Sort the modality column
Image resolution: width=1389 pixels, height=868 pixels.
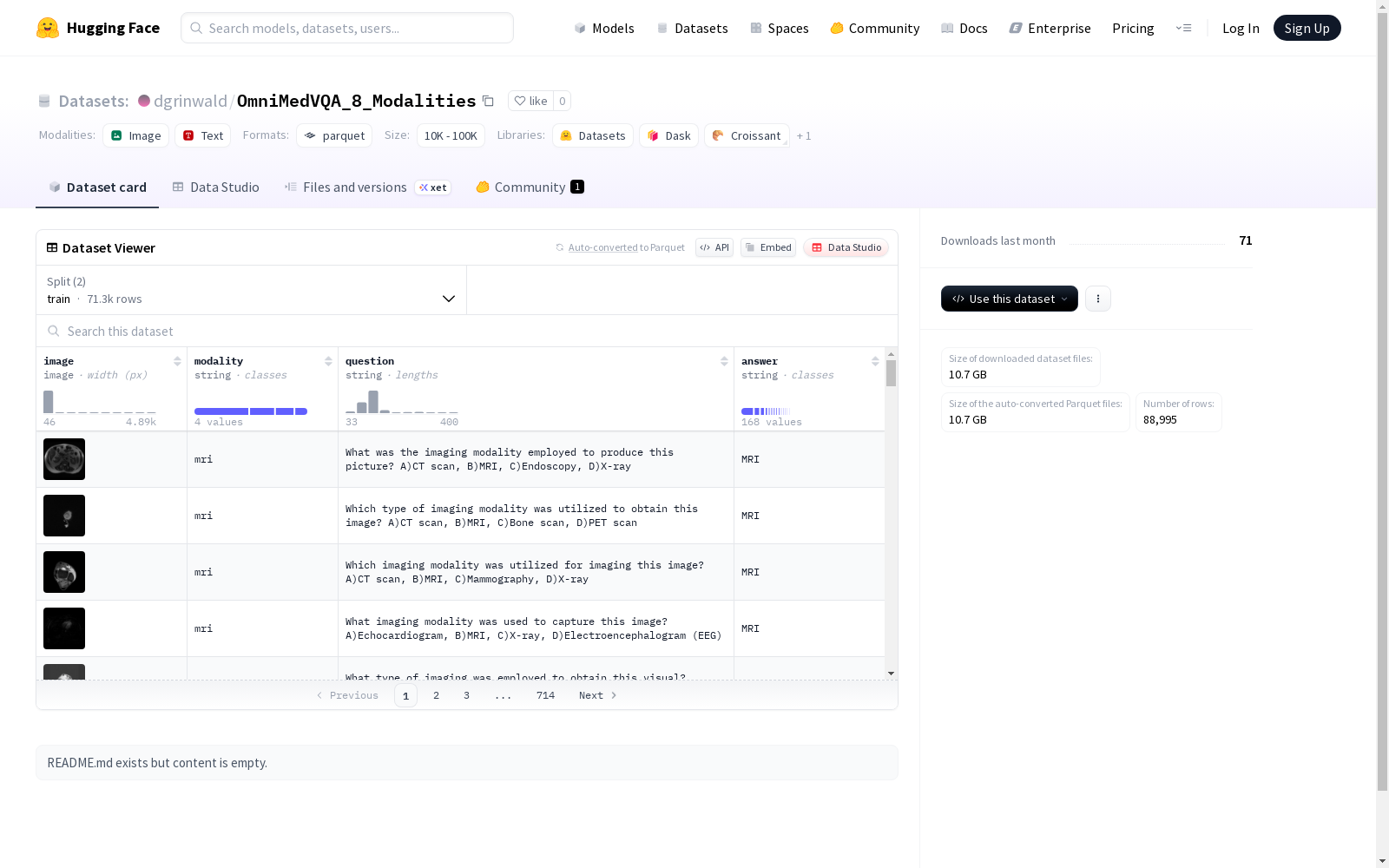click(x=328, y=361)
